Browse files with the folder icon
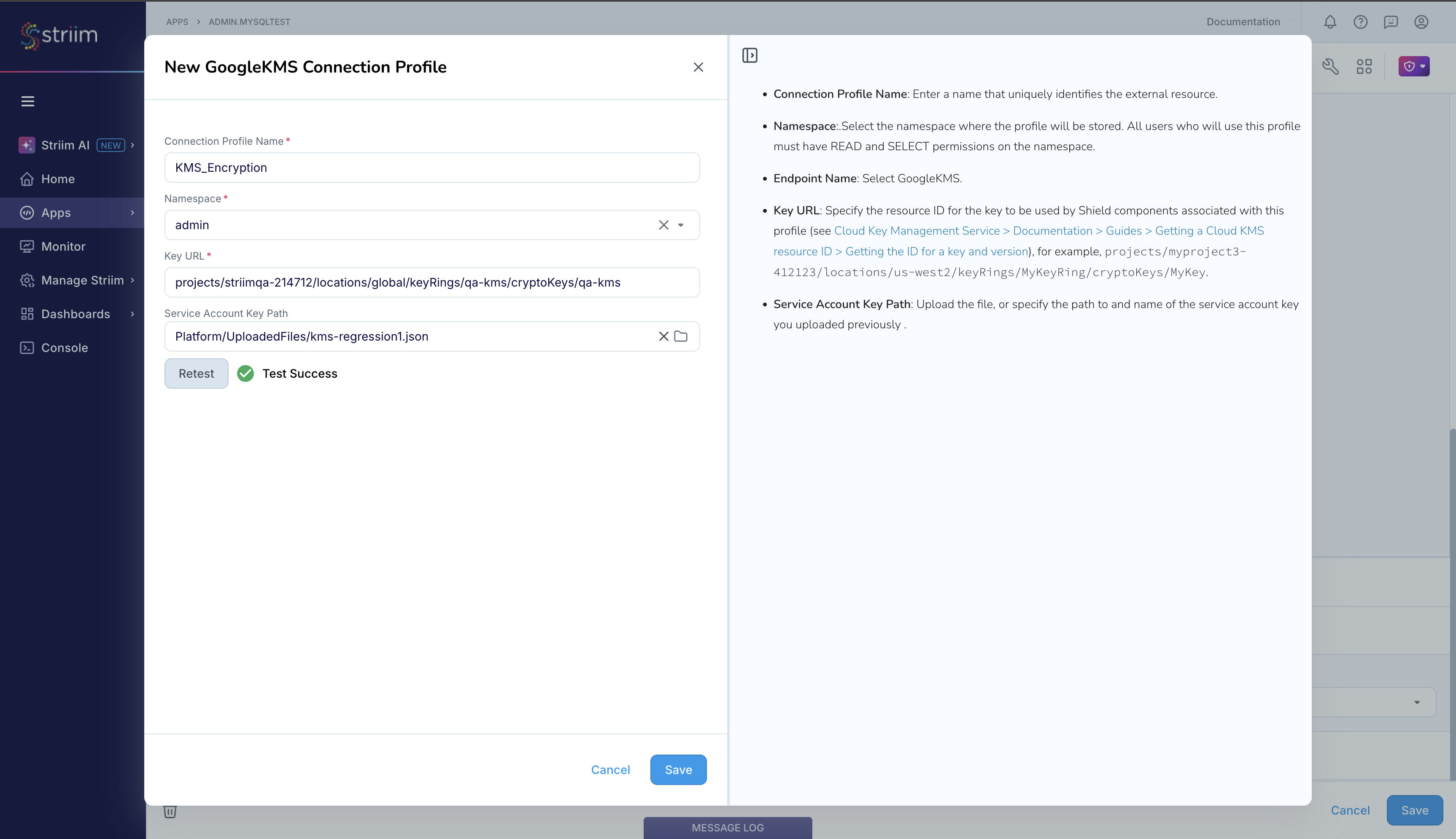Image resolution: width=1456 pixels, height=839 pixels. pos(681,336)
